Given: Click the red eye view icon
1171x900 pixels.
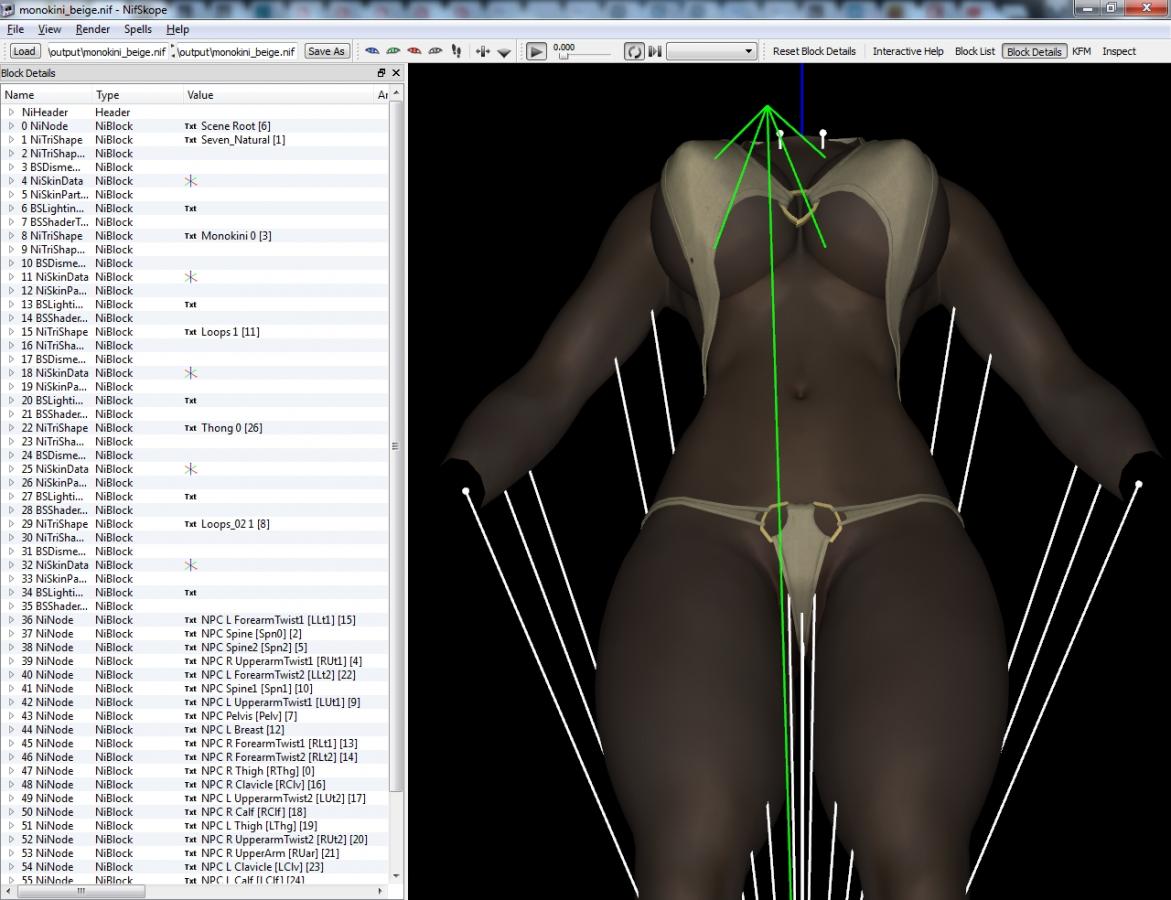Looking at the screenshot, I should (x=414, y=52).
